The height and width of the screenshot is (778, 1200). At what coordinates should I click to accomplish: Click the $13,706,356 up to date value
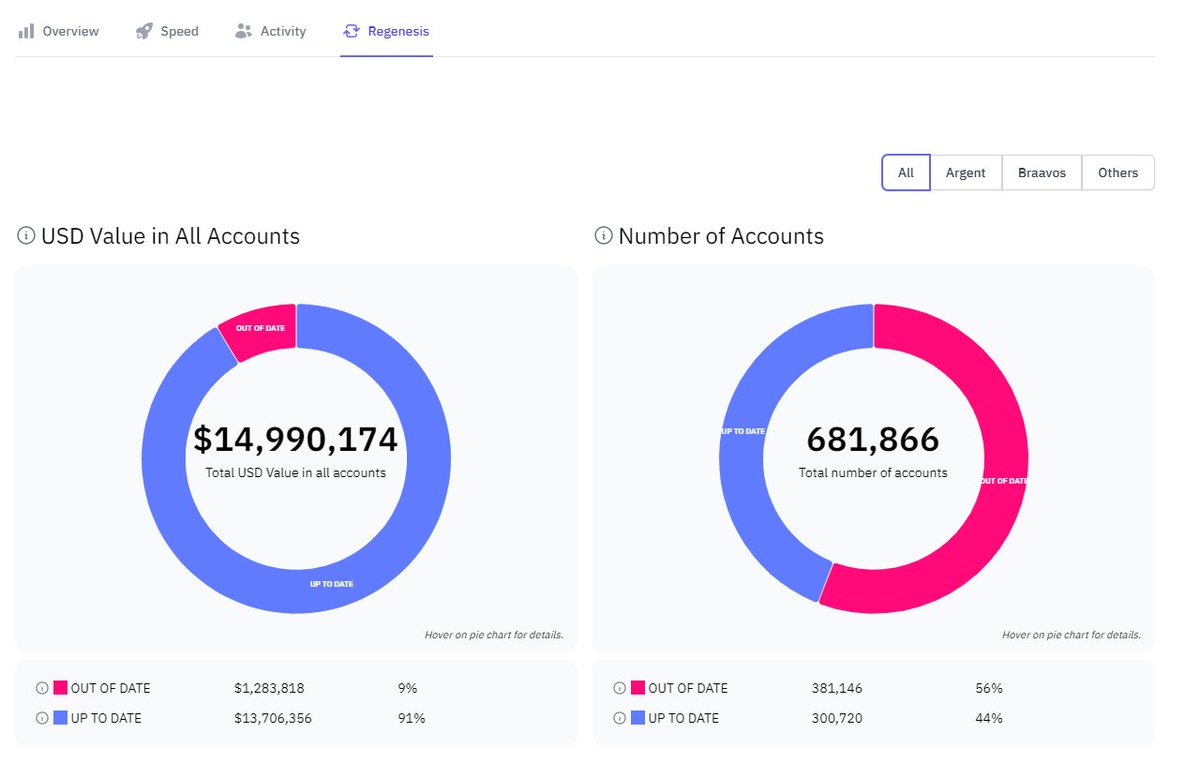[273, 718]
